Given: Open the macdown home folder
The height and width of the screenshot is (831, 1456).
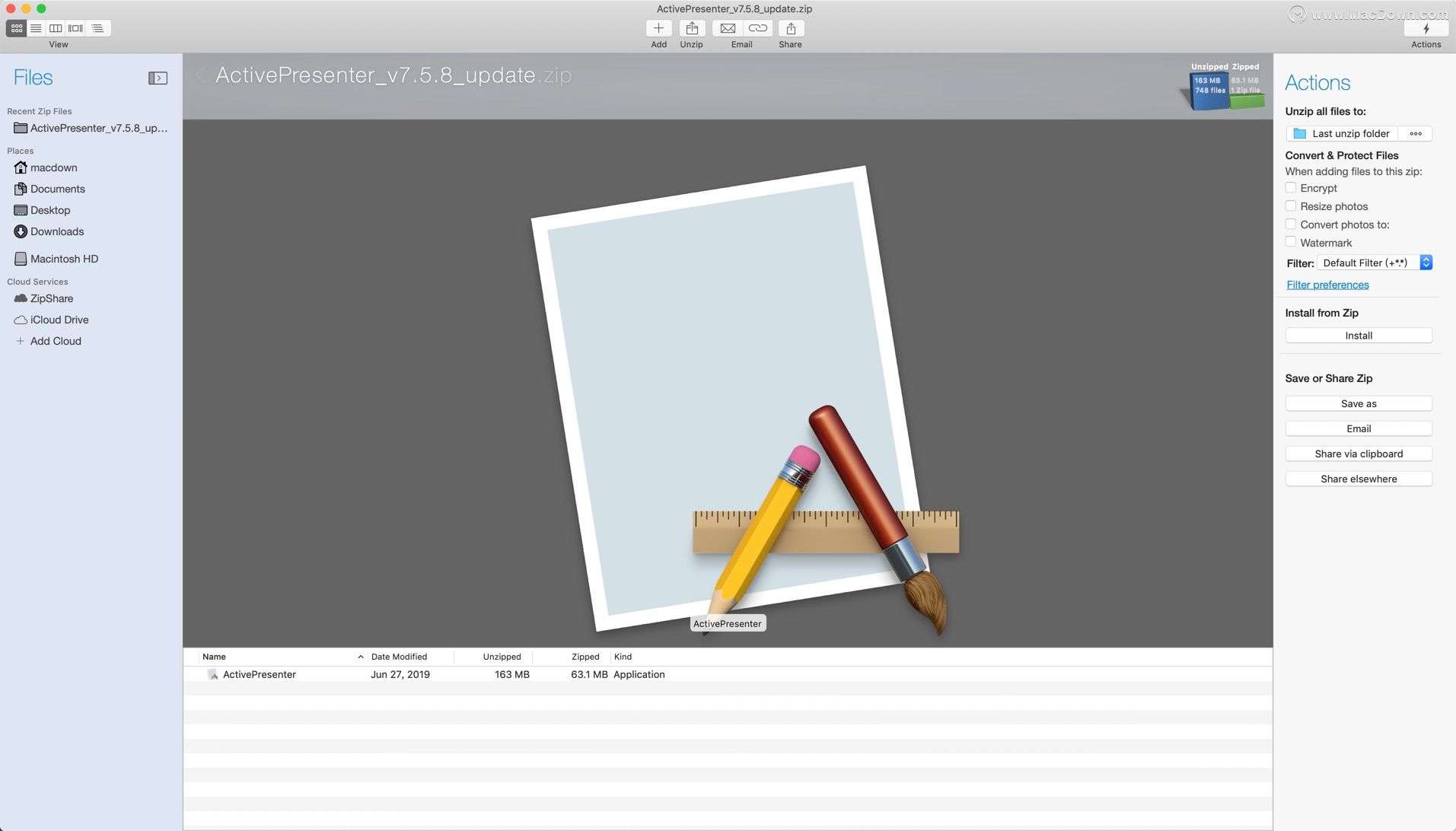Looking at the screenshot, I should pyautogui.click(x=46, y=167).
